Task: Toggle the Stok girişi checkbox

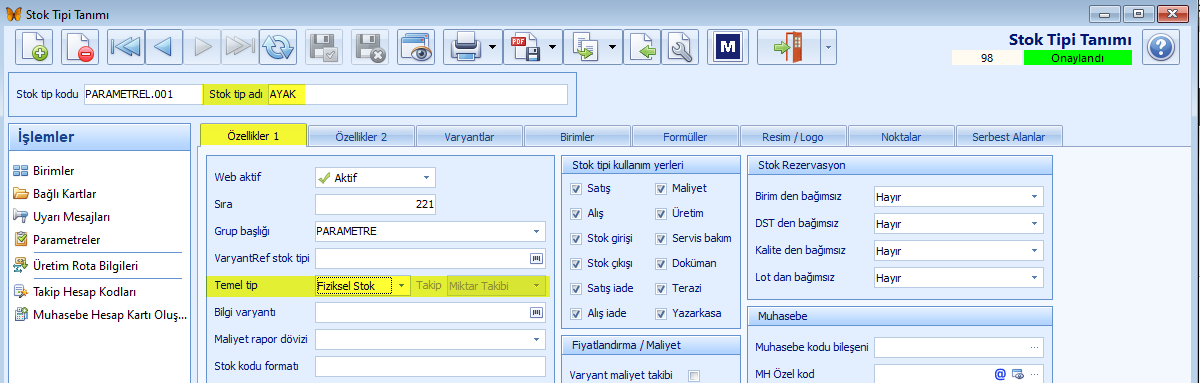Action: click(x=576, y=238)
